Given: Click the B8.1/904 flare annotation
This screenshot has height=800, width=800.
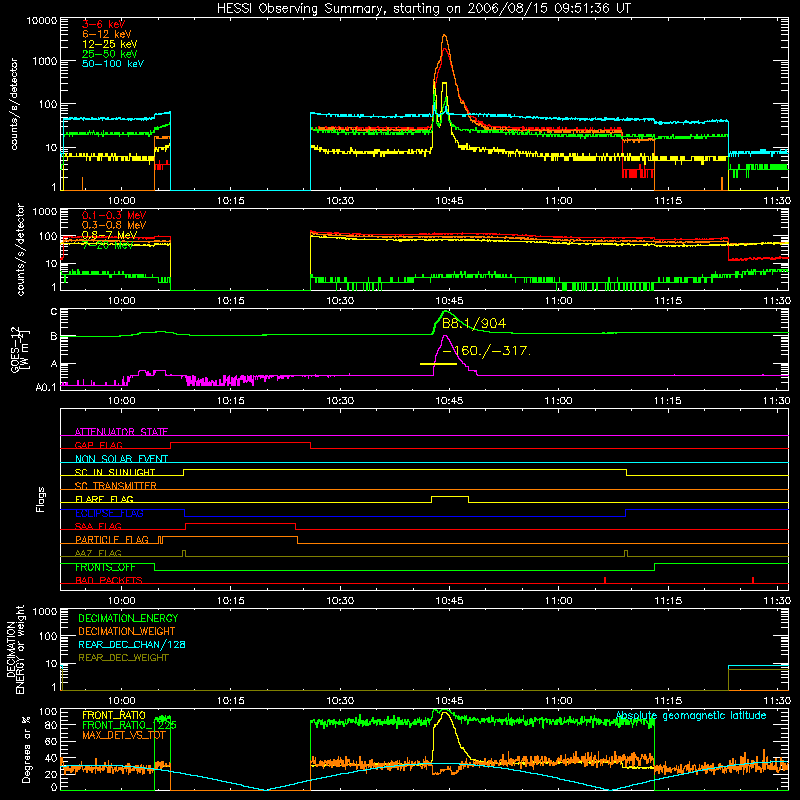Looking at the screenshot, I should point(473,323).
